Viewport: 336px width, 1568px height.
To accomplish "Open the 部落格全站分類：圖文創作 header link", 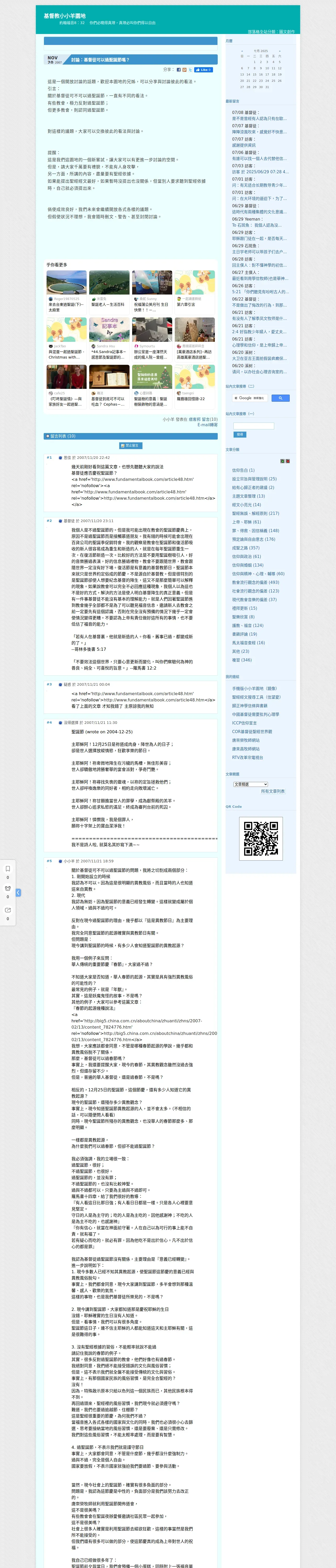I will (271, 32).
